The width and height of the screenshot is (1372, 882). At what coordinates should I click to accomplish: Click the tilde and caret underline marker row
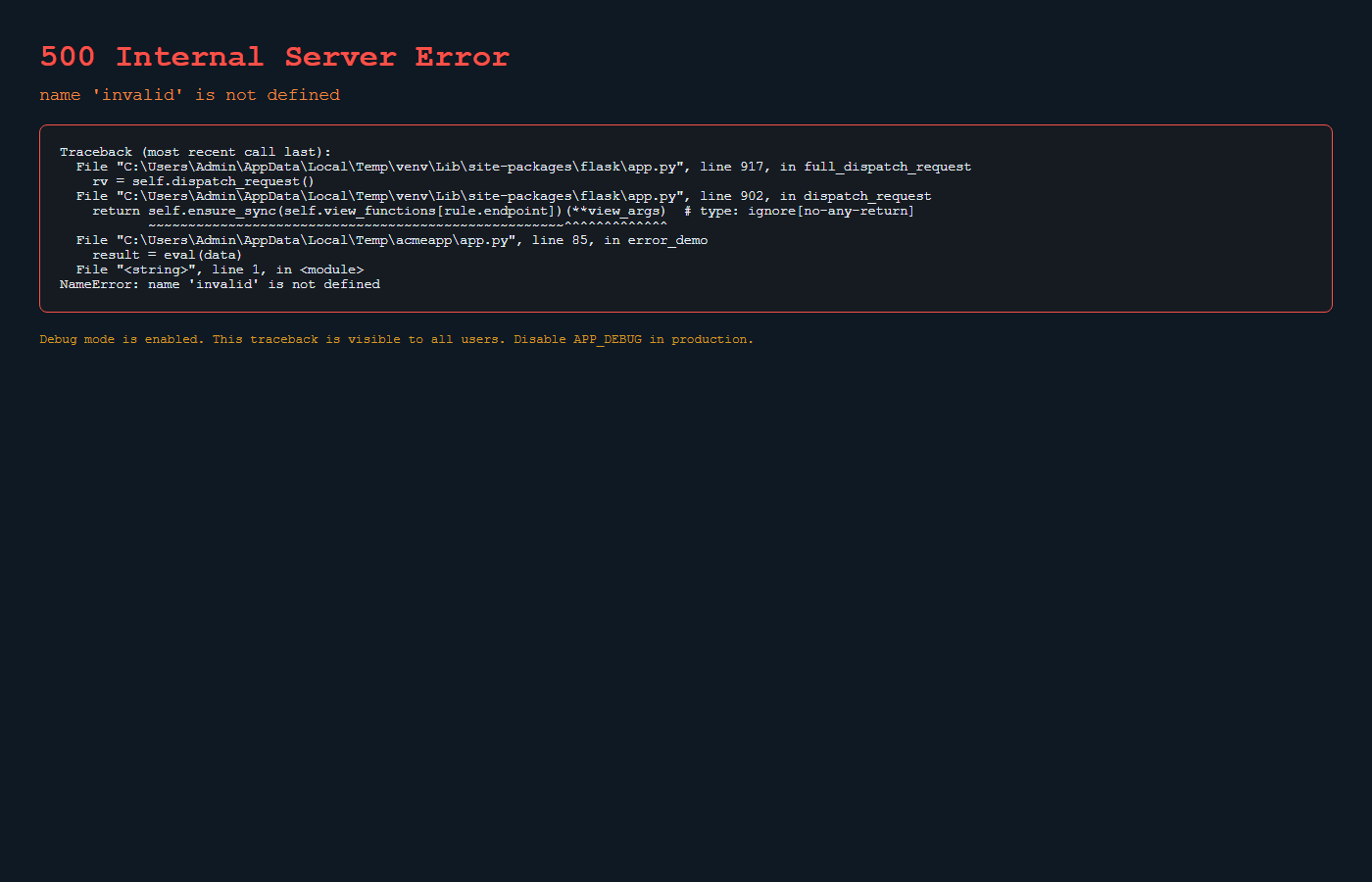(408, 225)
